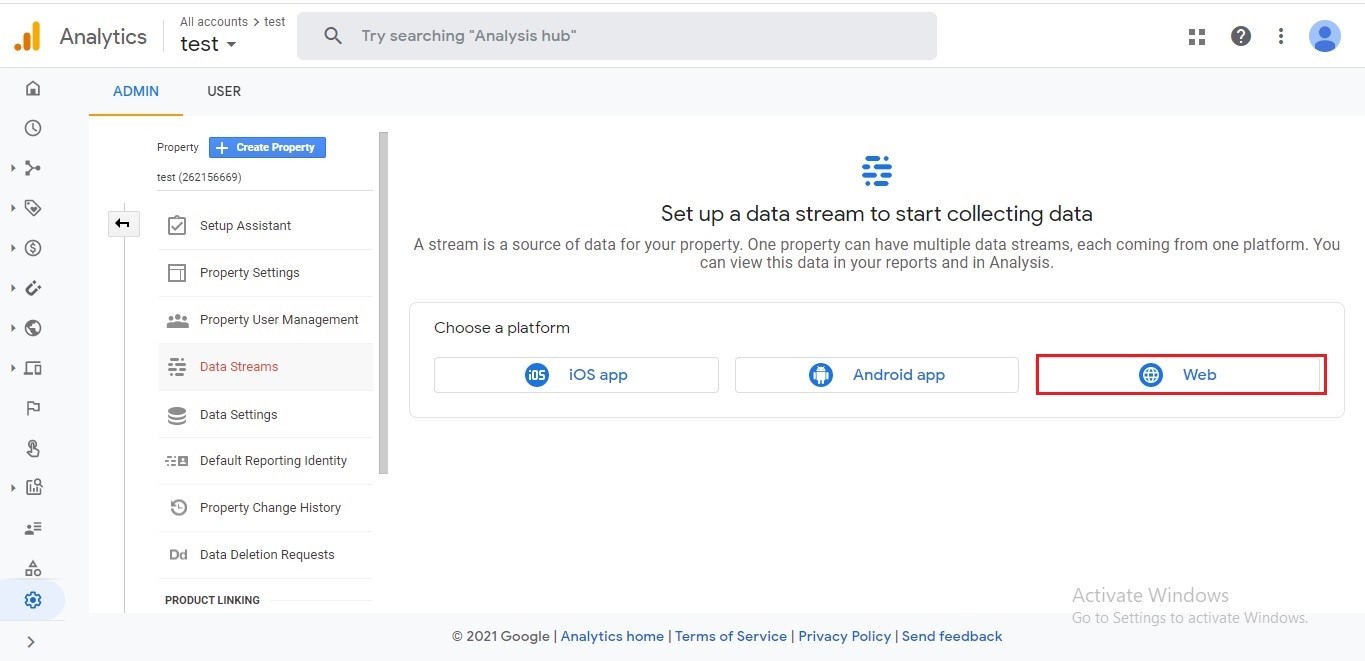Image resolution: width=1365 pixels, height=661 pixels.
Task: Open the Realtime clock icon in sidebar
Action: click(x=33, y=128)
